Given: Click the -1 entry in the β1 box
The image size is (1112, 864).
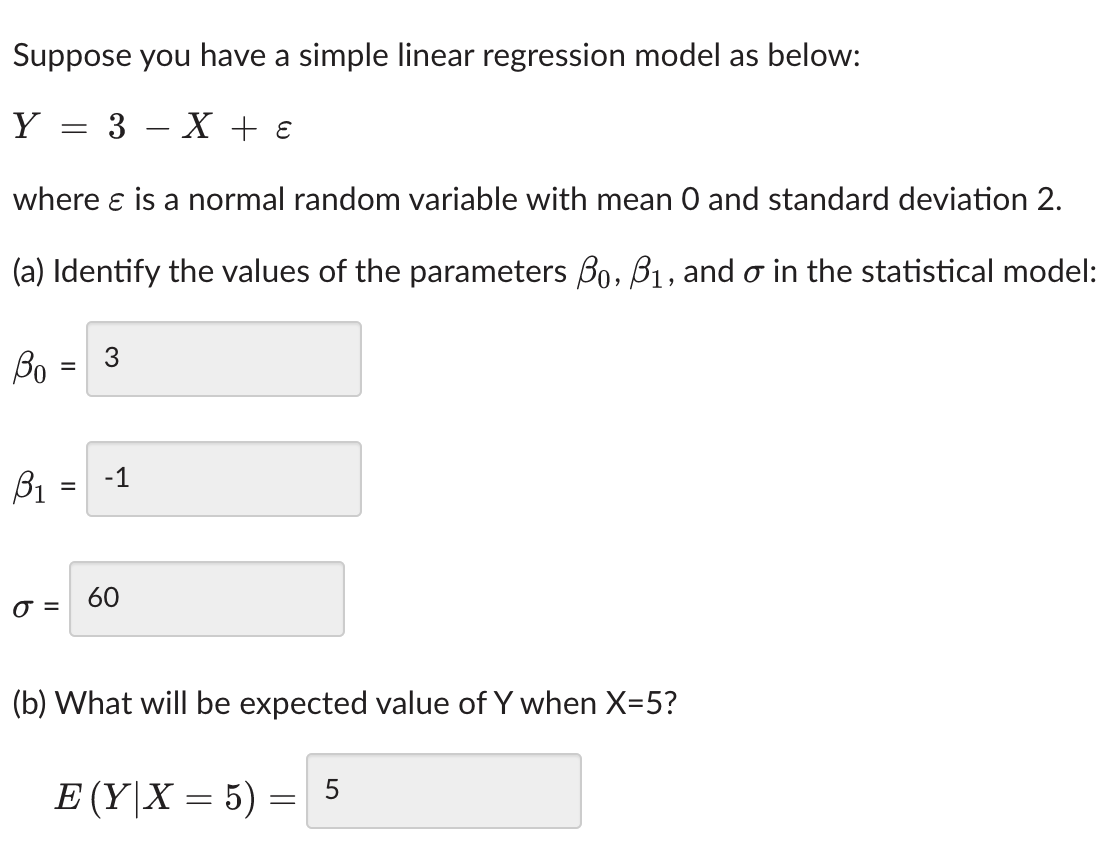Looking at the screenshot, I should click(114, 477).
